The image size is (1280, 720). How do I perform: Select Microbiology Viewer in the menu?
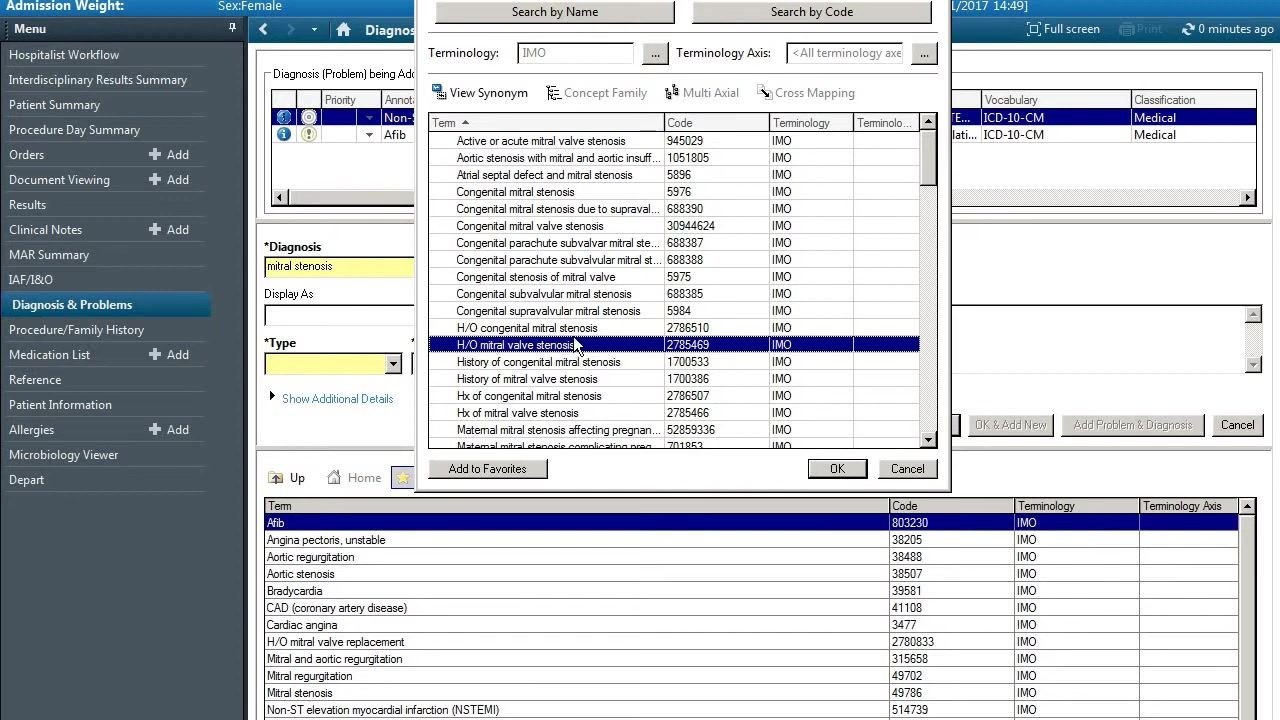(64, 455)
